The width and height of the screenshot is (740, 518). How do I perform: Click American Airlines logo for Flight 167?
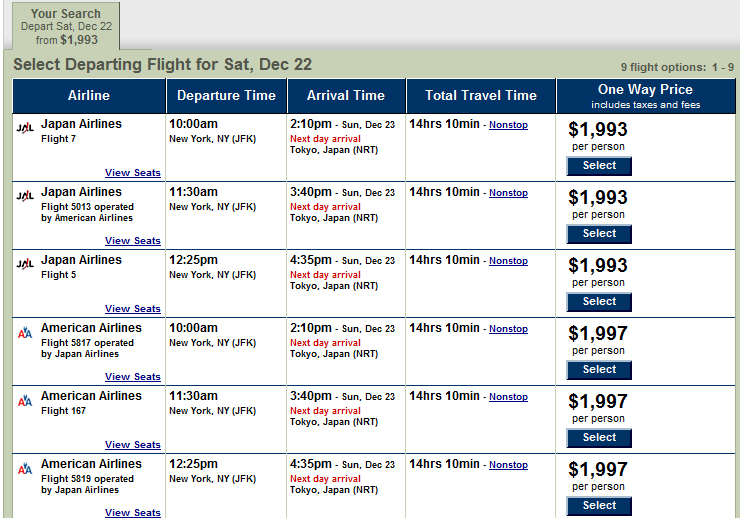tap(25, 401)
